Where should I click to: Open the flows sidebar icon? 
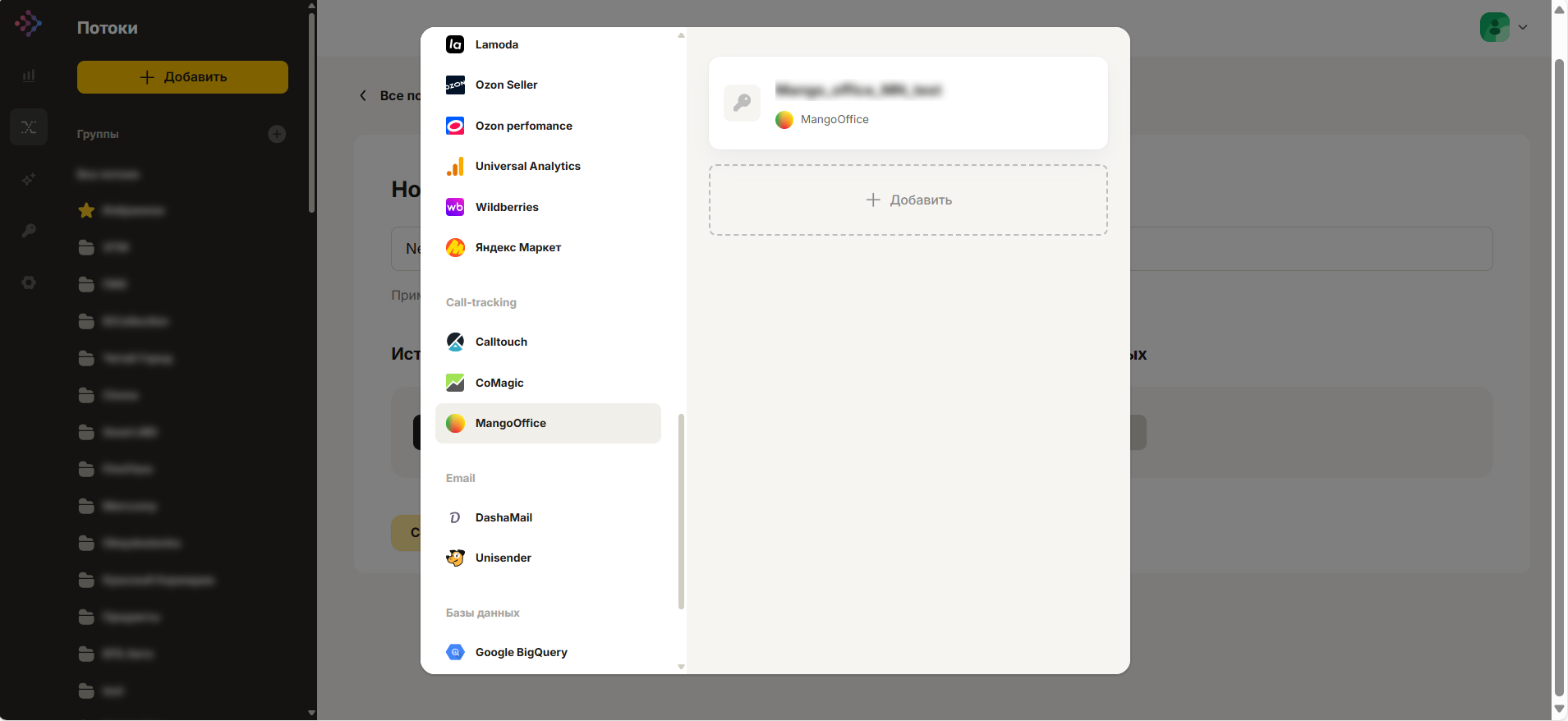(x=29, y=126)
